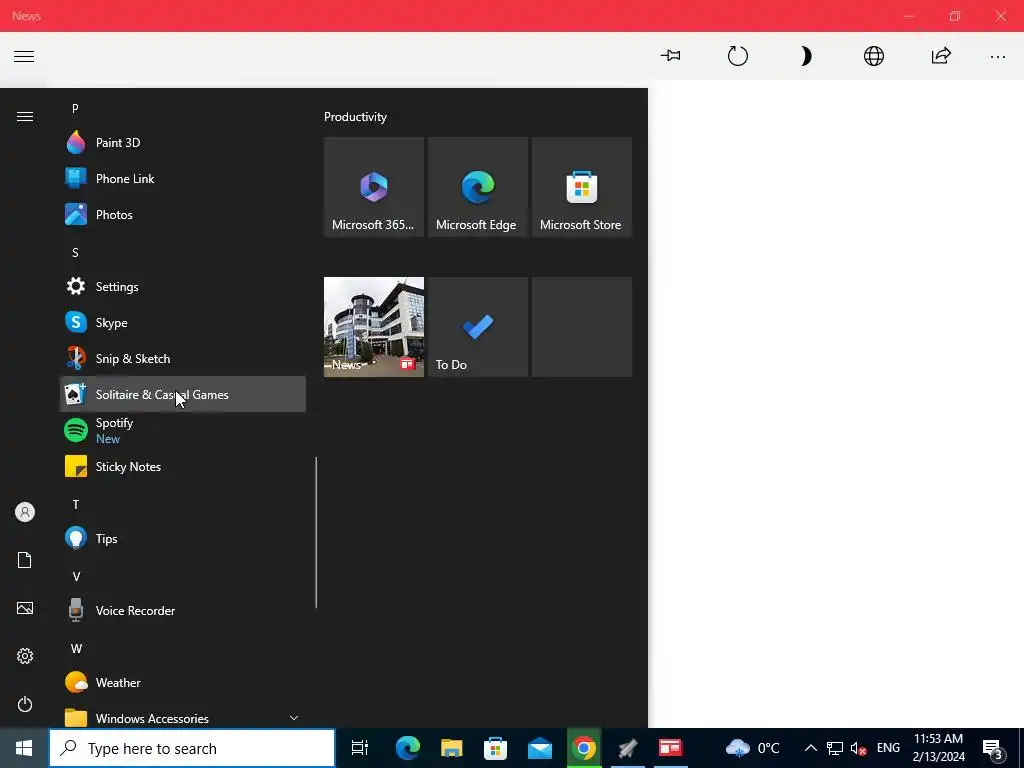This screenshot has width=1024, height=768.
Task: Open the News more options ellipsis
Action: click(x=998, y=57)
